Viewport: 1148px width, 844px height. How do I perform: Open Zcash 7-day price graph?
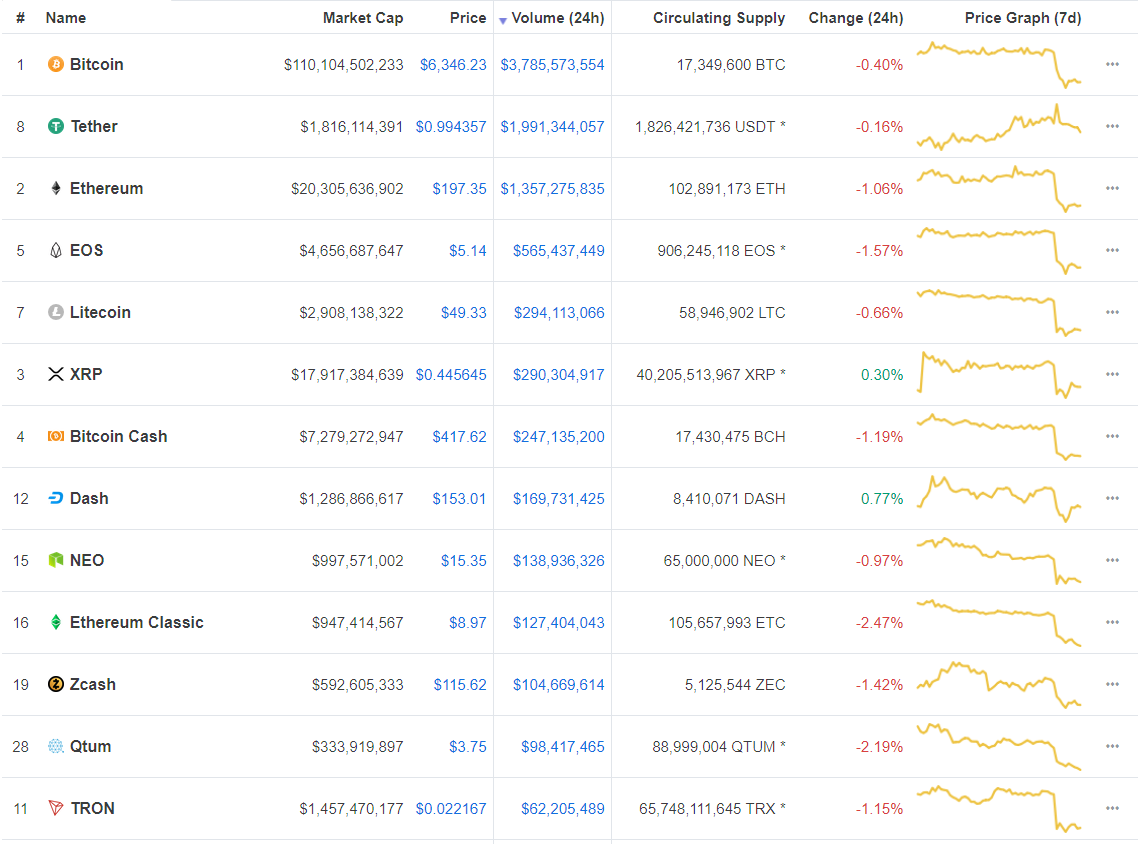[999, 684]
